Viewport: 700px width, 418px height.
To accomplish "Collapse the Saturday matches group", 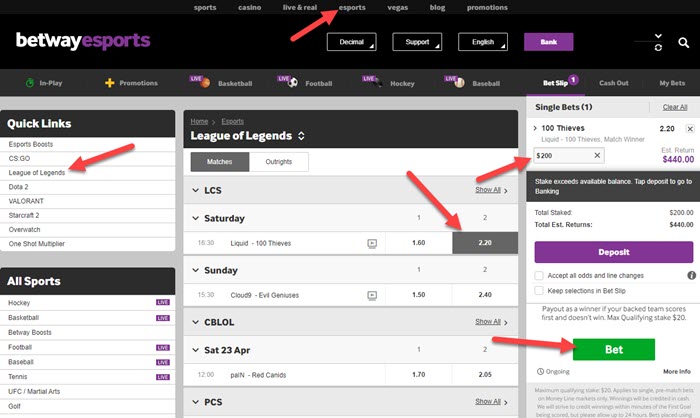I will pyautogui.click(x=195, y=218).
